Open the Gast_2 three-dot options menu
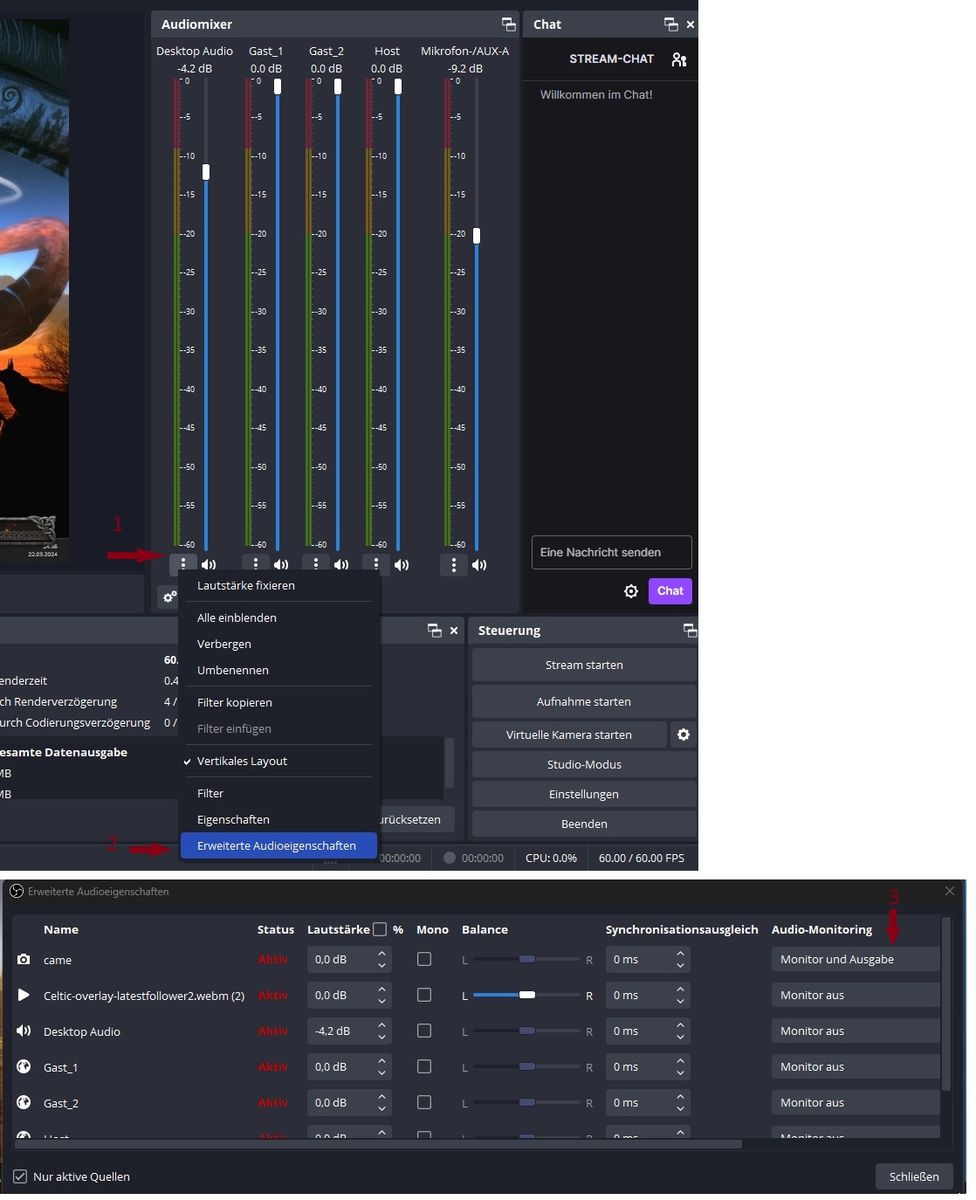 (x=316, y=565)
